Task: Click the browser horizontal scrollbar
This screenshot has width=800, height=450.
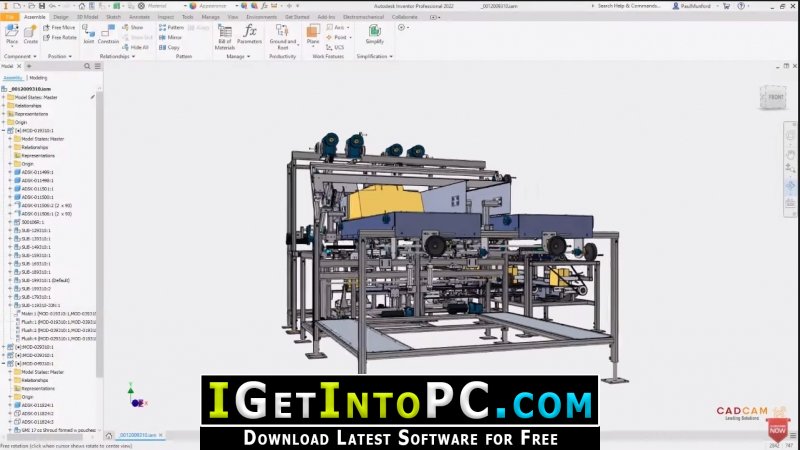Action: 43,437
